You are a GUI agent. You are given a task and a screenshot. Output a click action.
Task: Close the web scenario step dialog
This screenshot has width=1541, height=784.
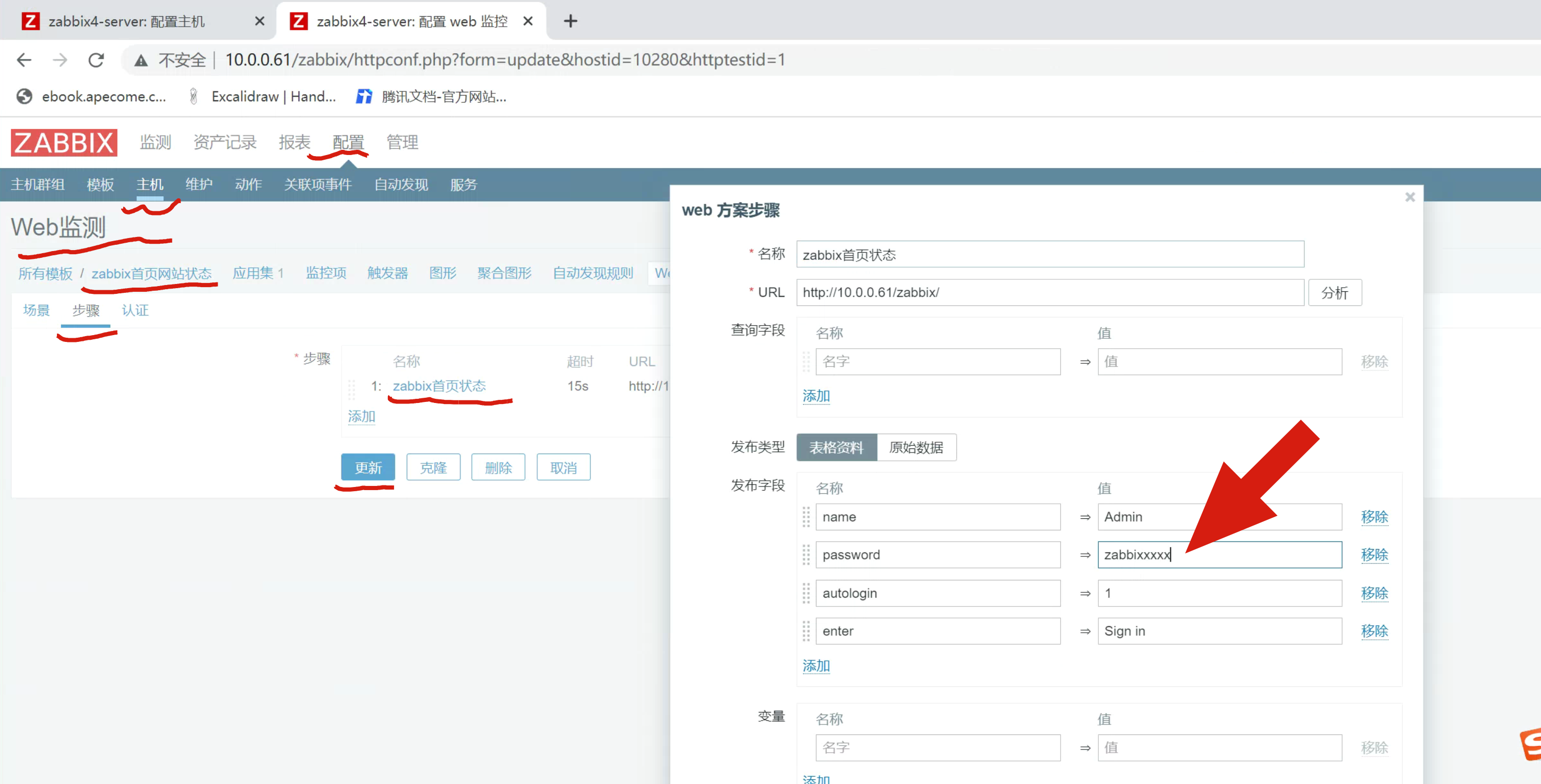[x=1409, y=197]
